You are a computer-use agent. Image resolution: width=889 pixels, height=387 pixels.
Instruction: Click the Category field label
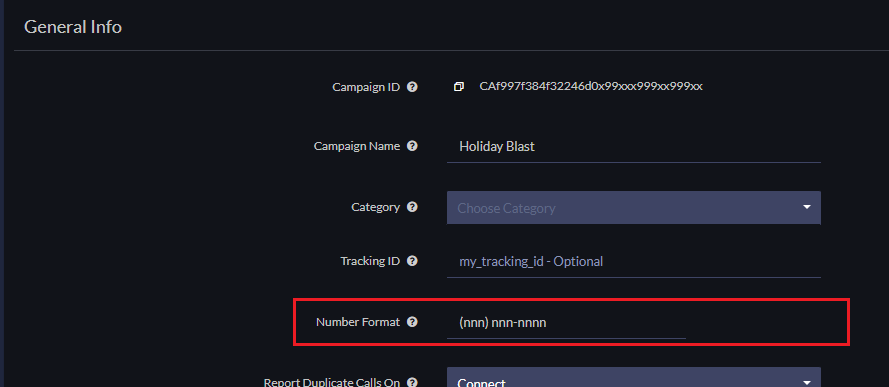point(375,207)
